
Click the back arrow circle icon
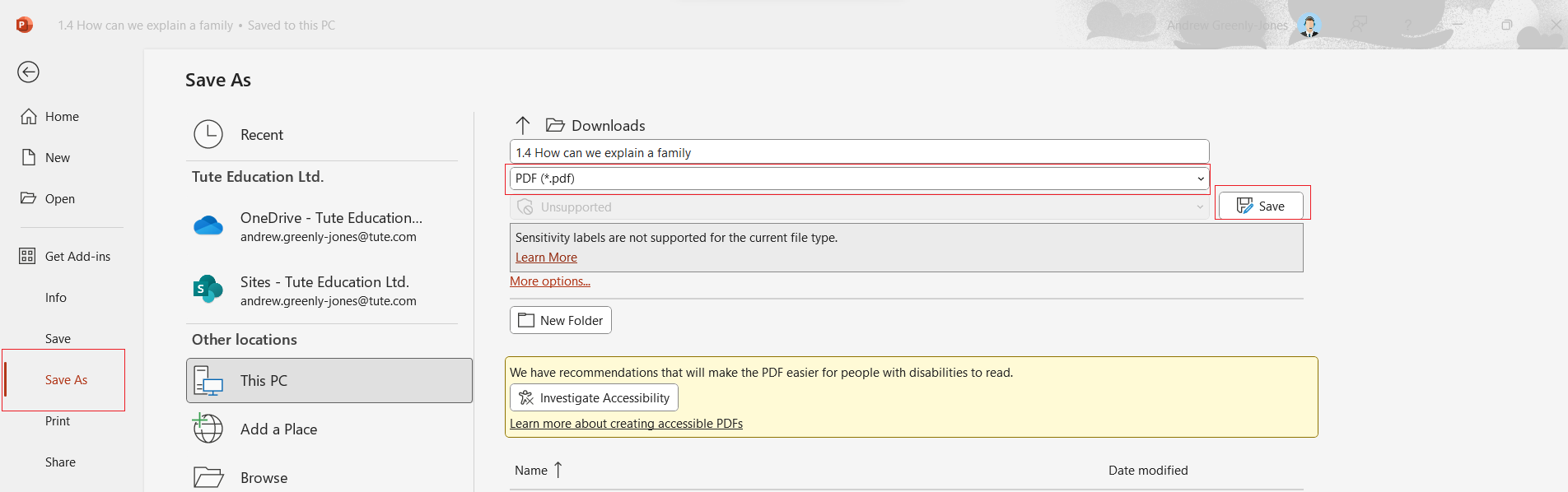coord(28,72)
